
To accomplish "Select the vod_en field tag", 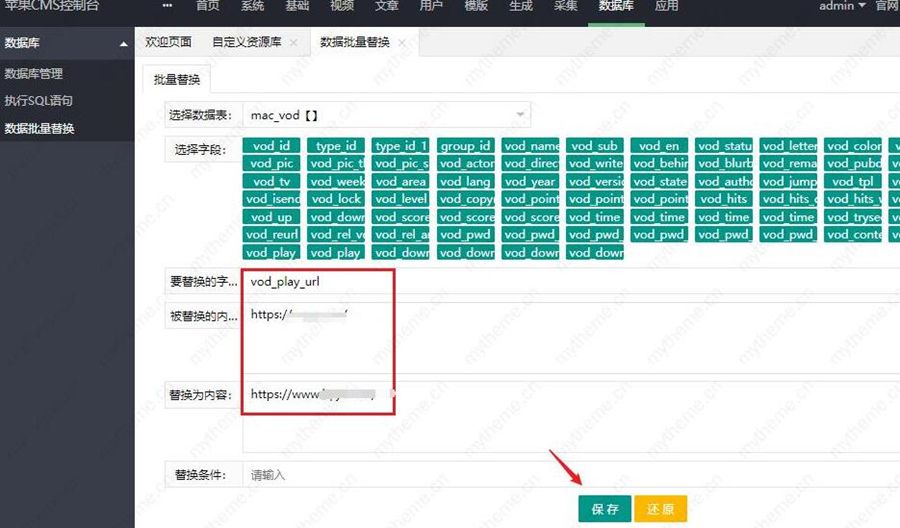I will [x=658, y=146].
